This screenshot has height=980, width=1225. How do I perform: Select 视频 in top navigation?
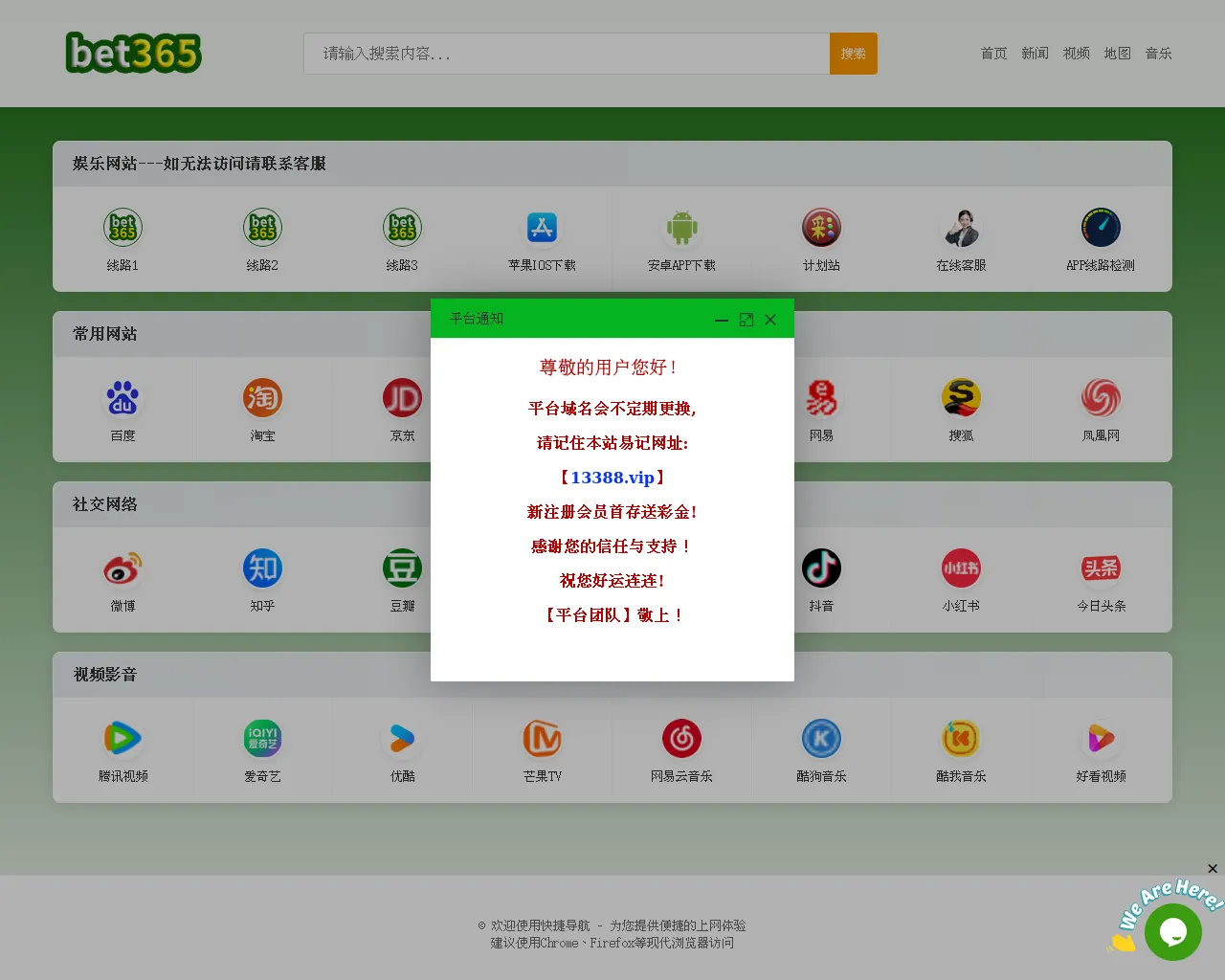tap(1076, 54)
